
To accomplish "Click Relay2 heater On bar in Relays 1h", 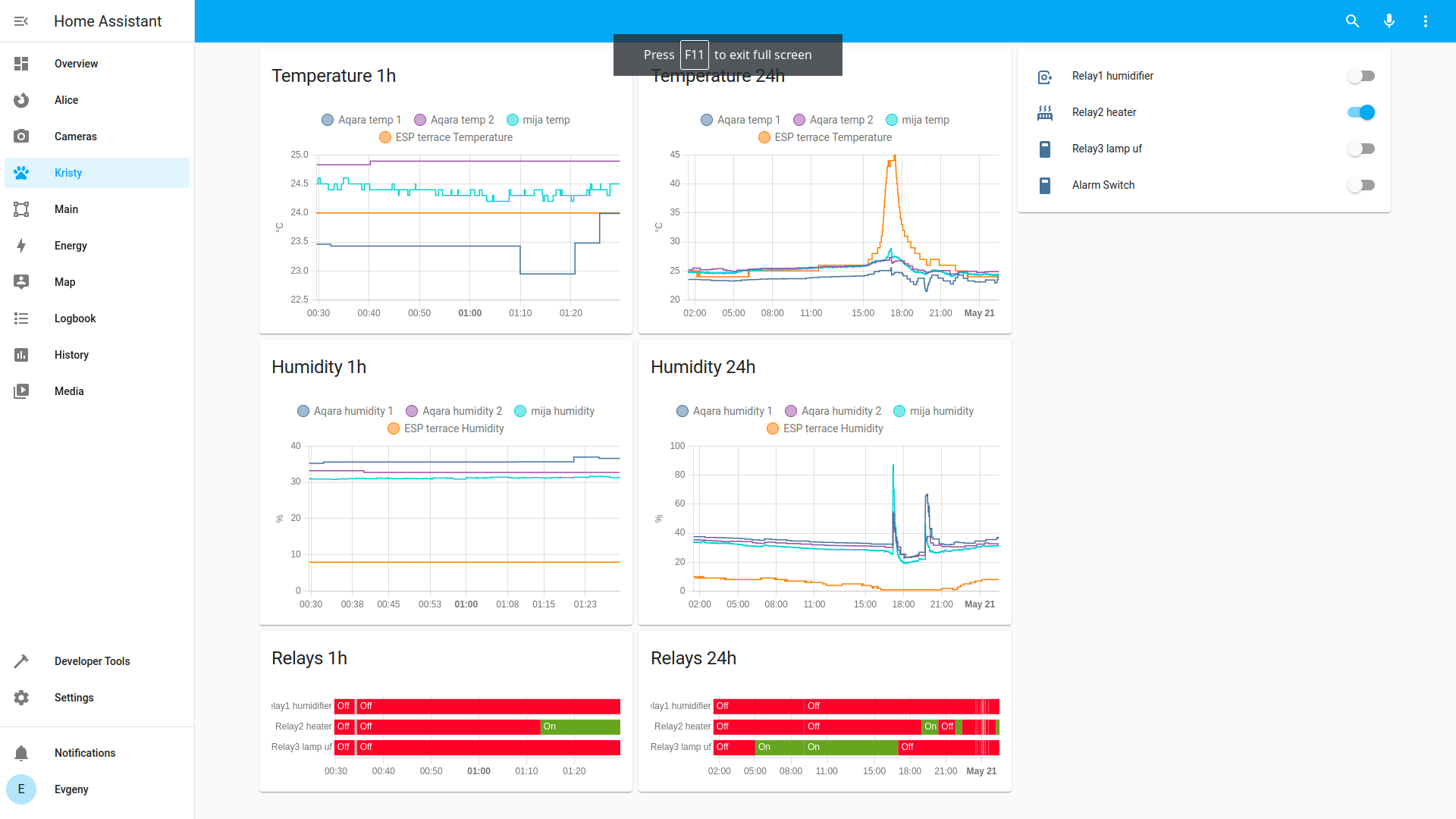I will tap(580, 726).
